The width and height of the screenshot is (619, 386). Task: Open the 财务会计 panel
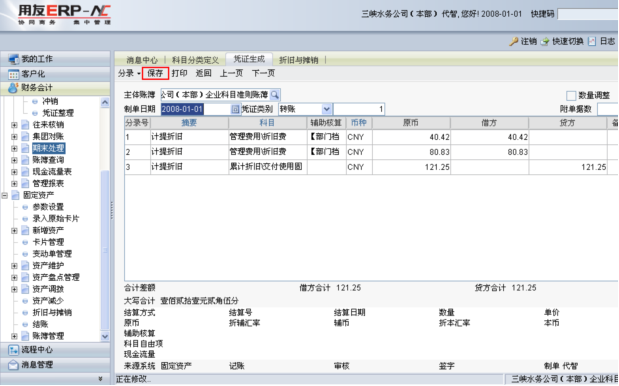tap(55, 88)
